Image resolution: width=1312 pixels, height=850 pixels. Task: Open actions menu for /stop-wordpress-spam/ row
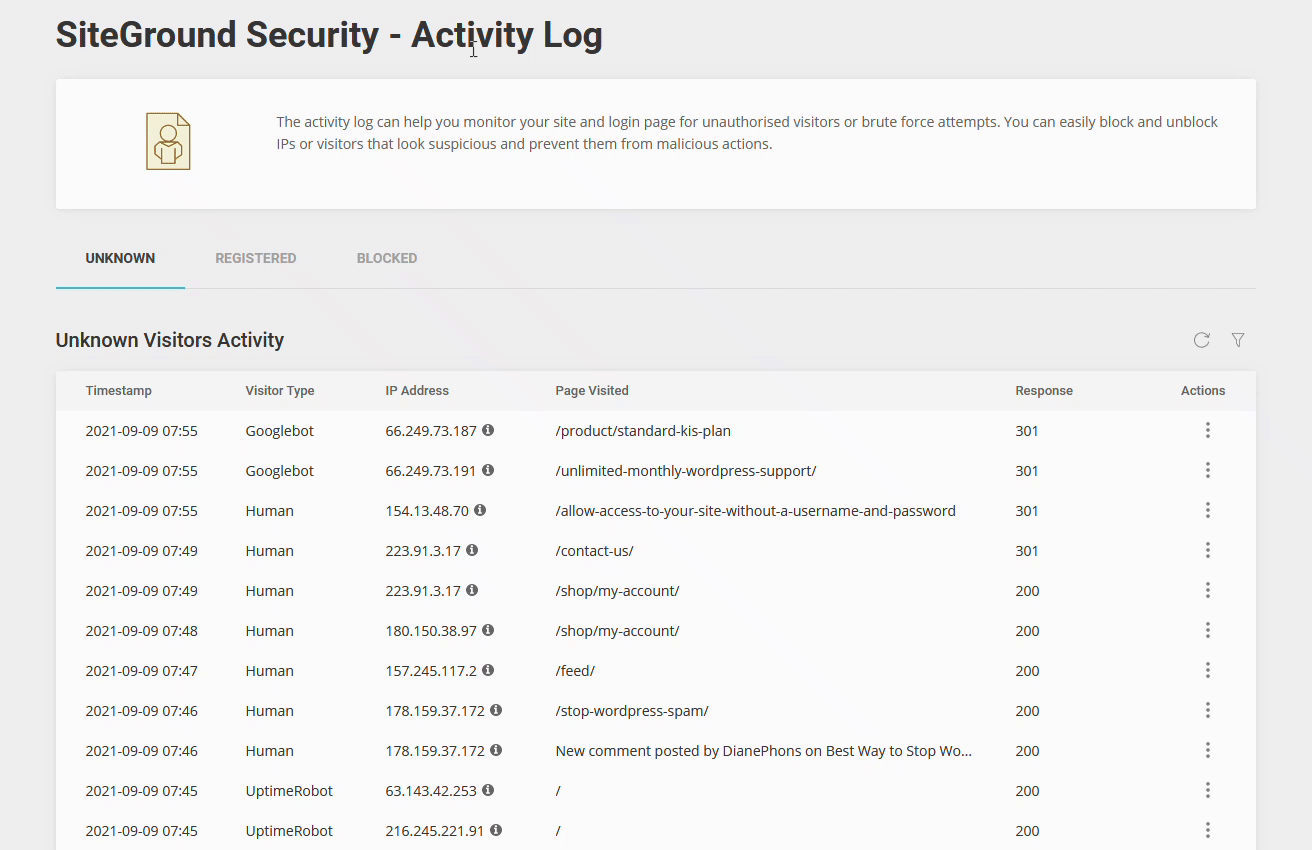(1208, 710)
